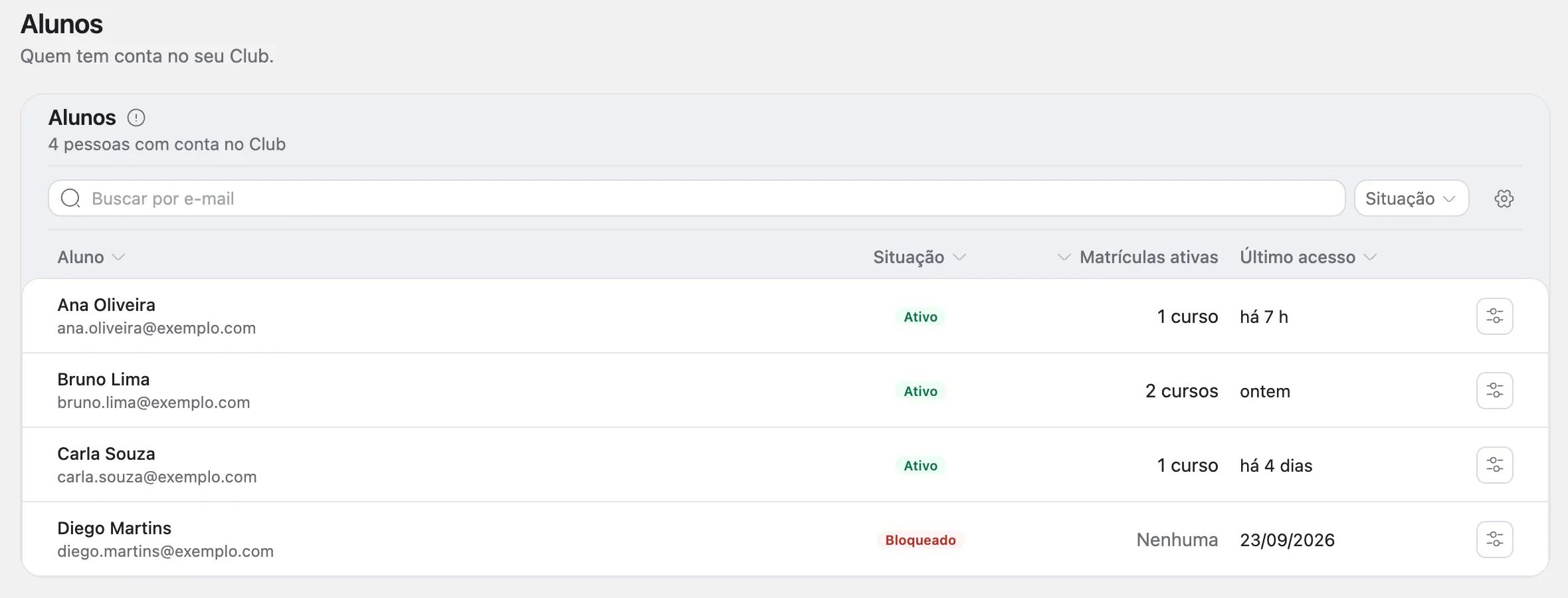Click the 'há 7 h' last access cell
The width and height of the screenshot is (1568, 598).
pyautogui.click(x=1264, y=316)
